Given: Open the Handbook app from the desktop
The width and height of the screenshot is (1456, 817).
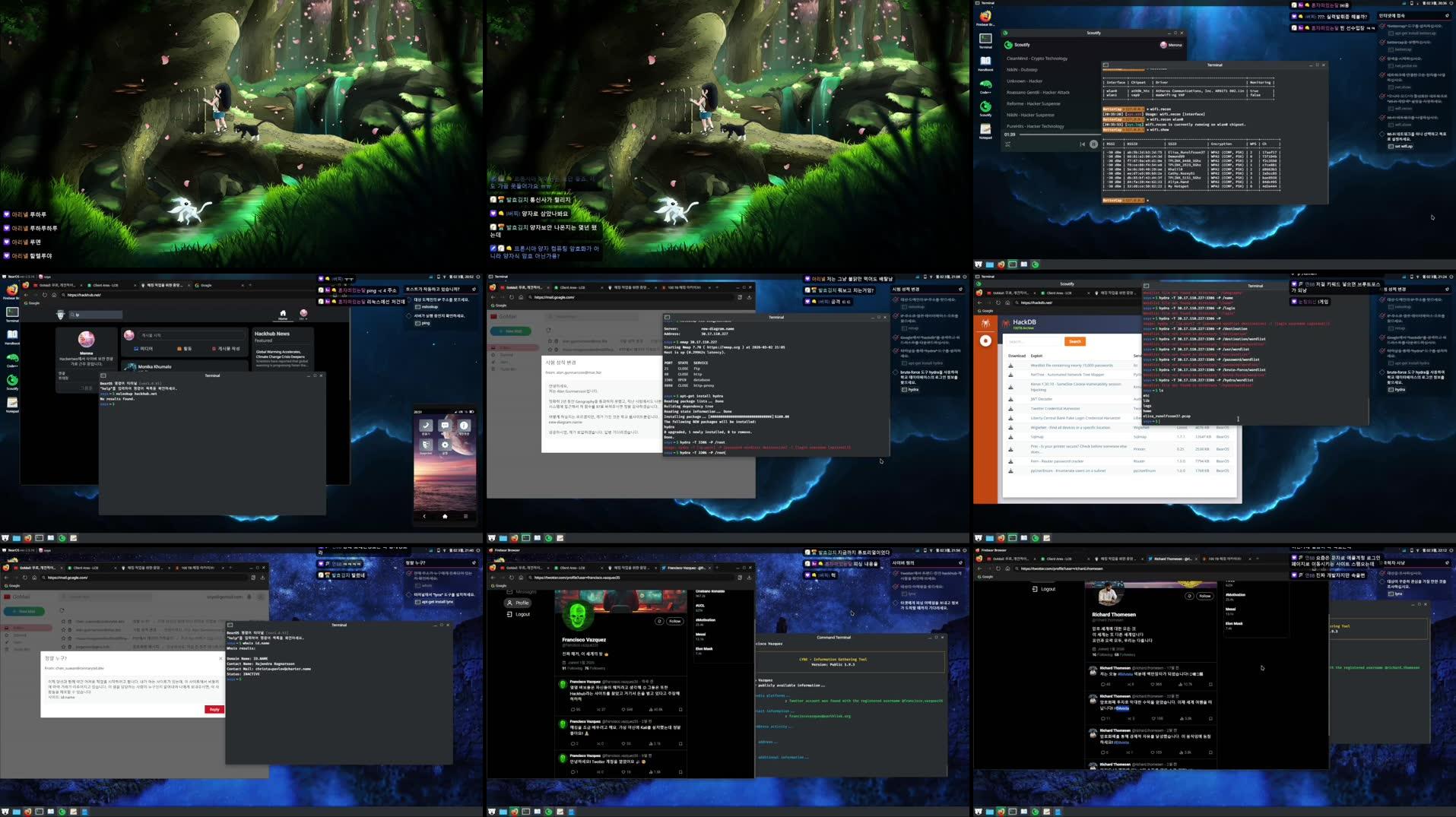Looking at the screenshot, I should pos(985,60).
